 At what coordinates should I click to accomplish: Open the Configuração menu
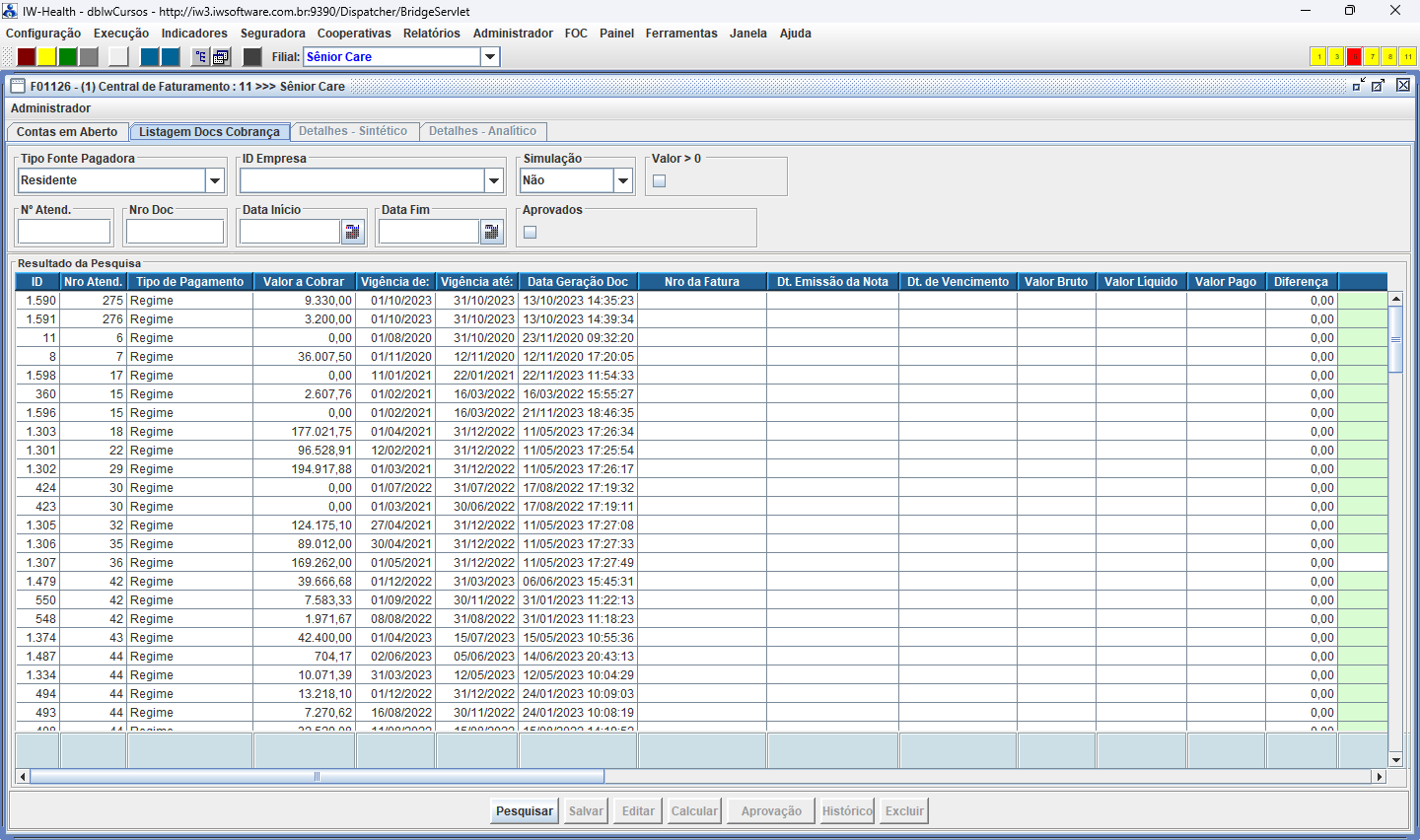[43, 34]
